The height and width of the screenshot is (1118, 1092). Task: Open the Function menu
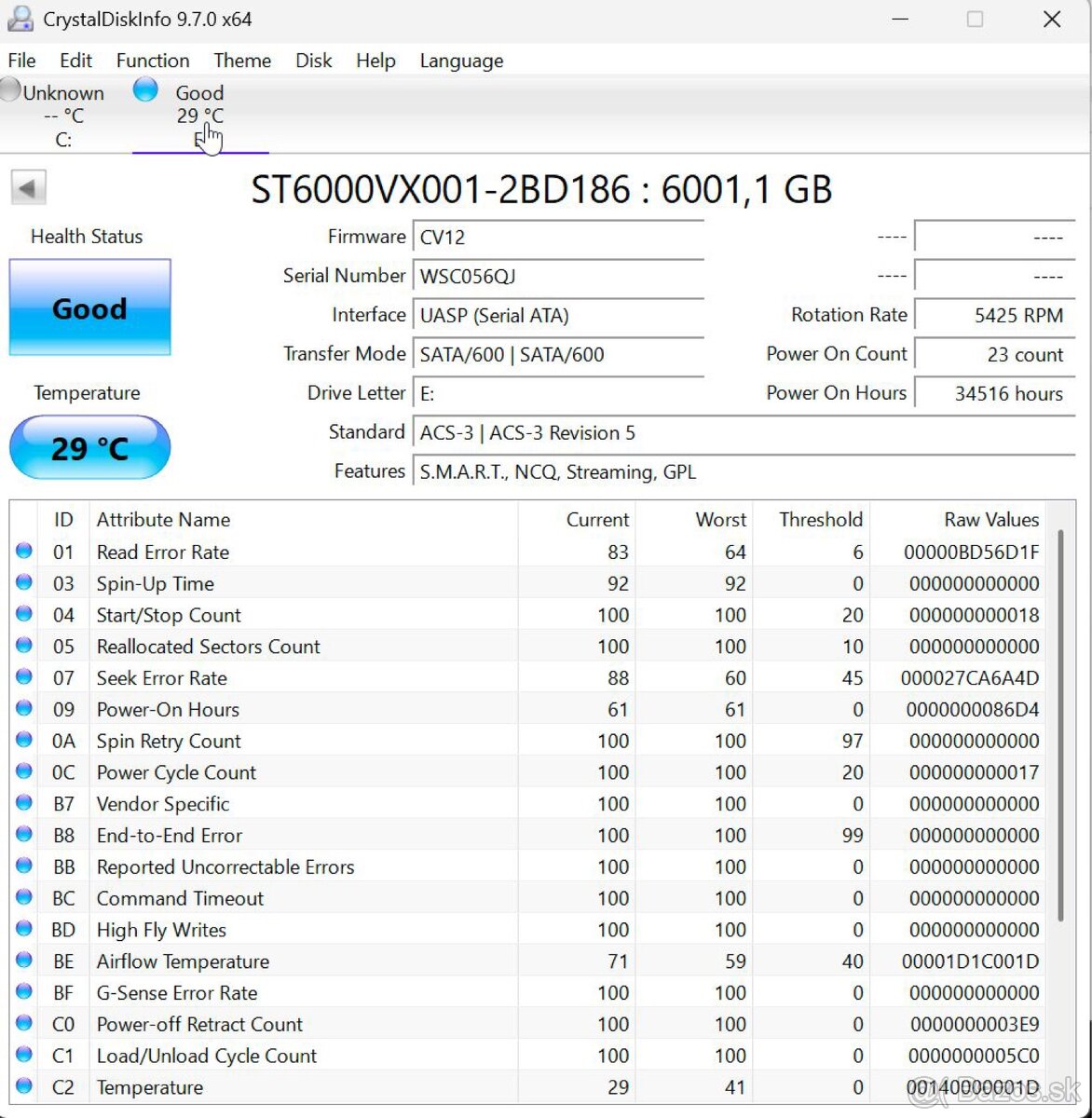click(152, 60)
